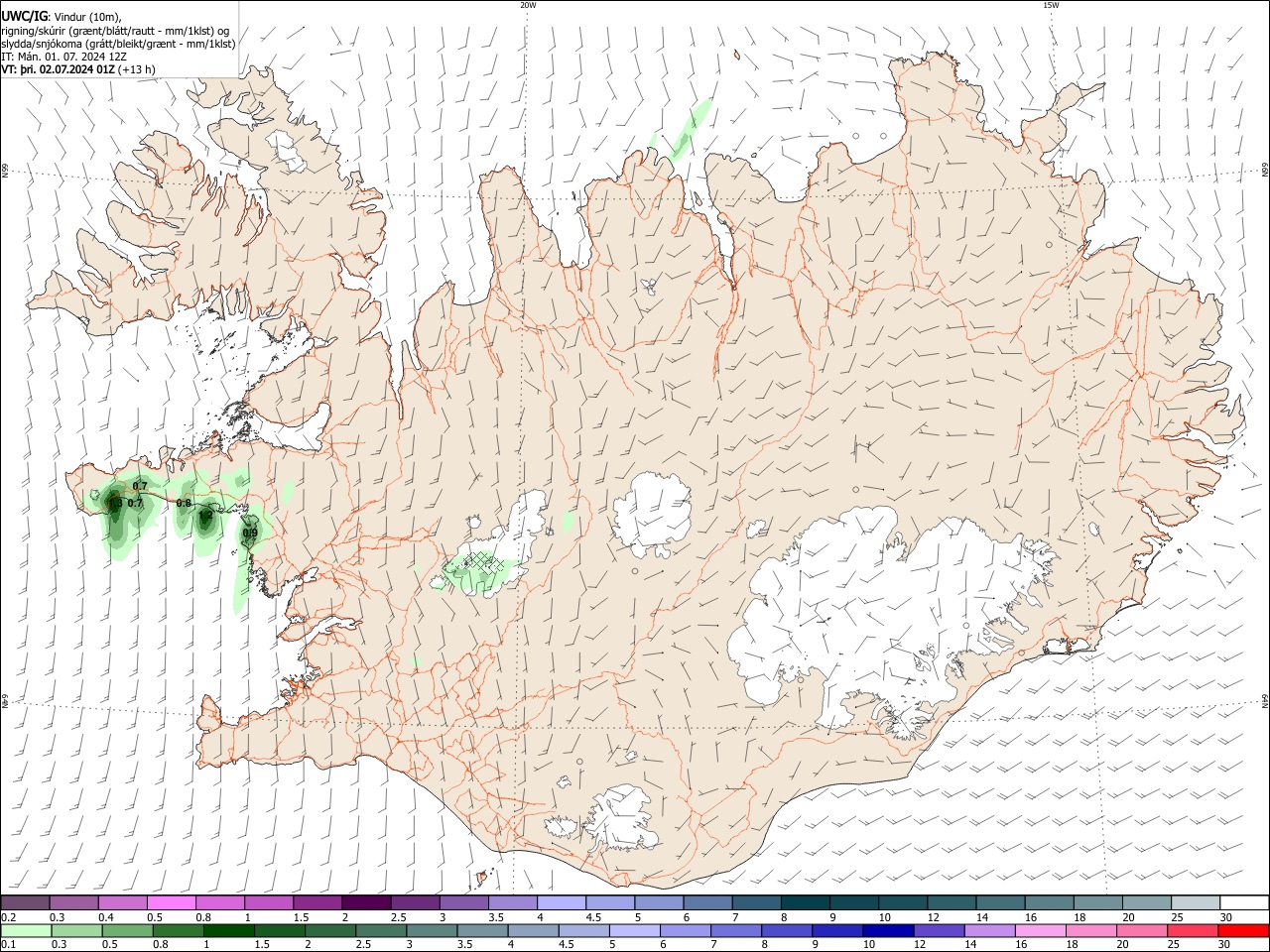Click the hatched green precipitation patch
Screen dimensions: 1270x952
(x=480, y=570)
